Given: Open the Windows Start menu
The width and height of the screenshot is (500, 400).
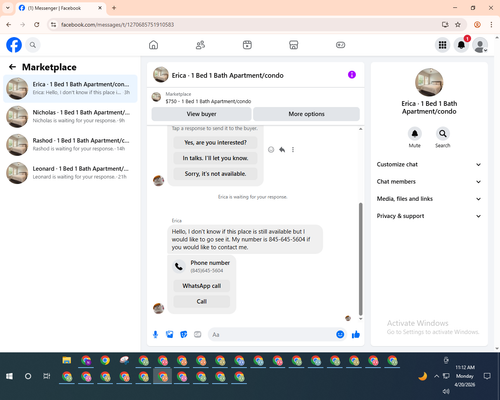Looking at the screenshot, I should (x=9, y=376).
